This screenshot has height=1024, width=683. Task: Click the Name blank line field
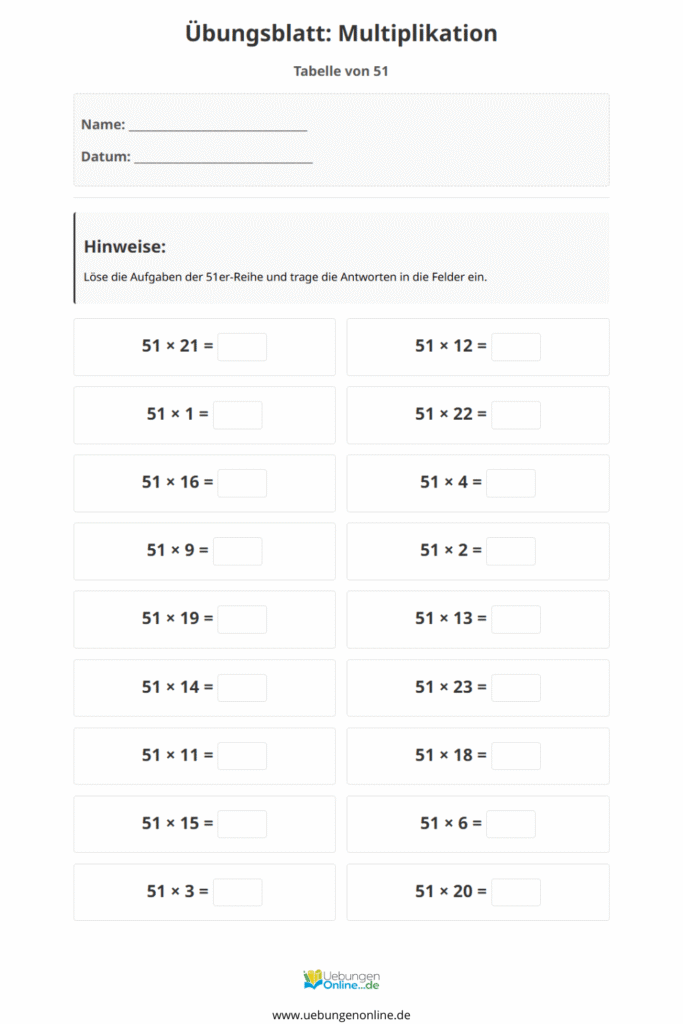coord(217,126)
